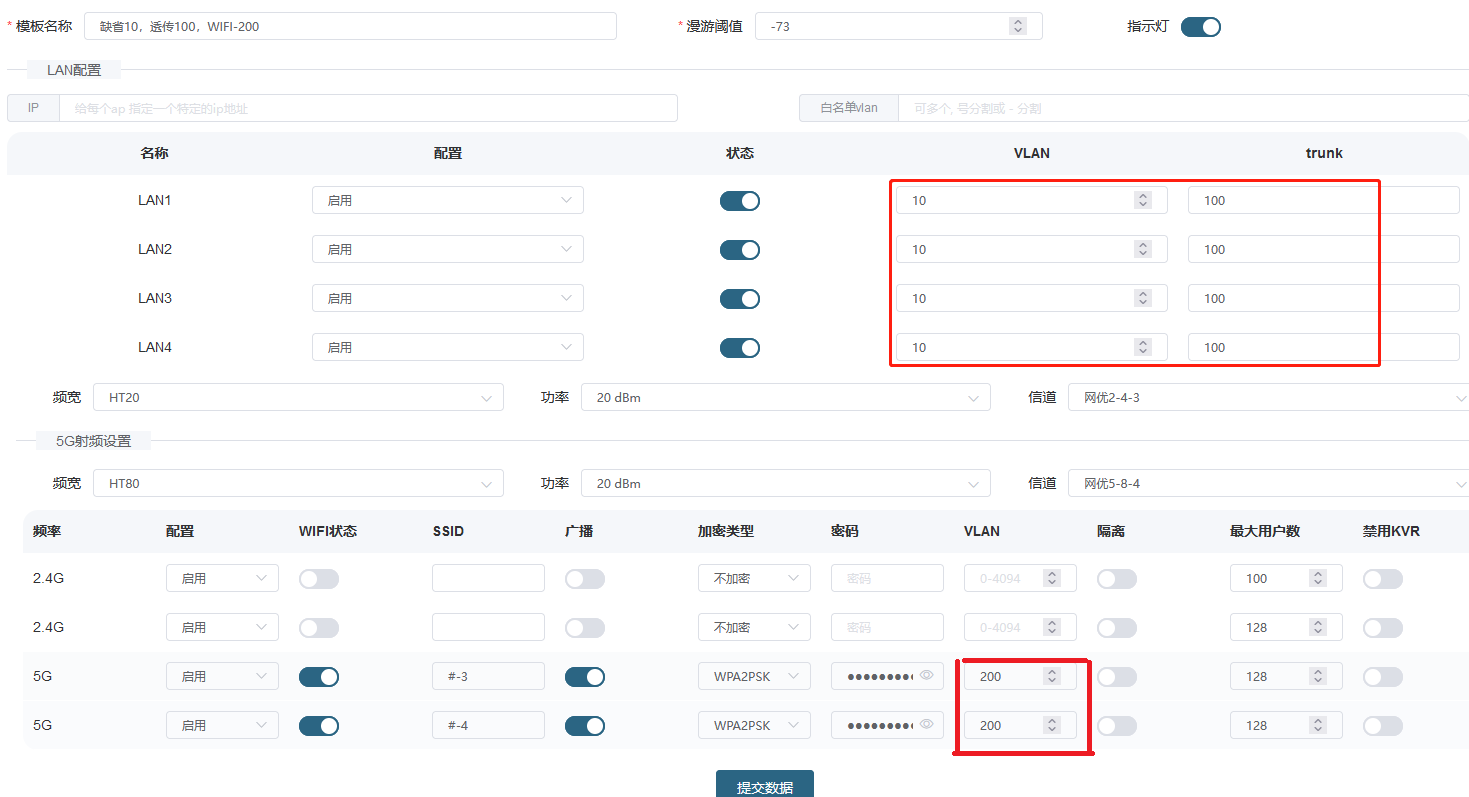Decrease max users on the #-4 SSID row

pyautogui.click(x=1318, y=730)
